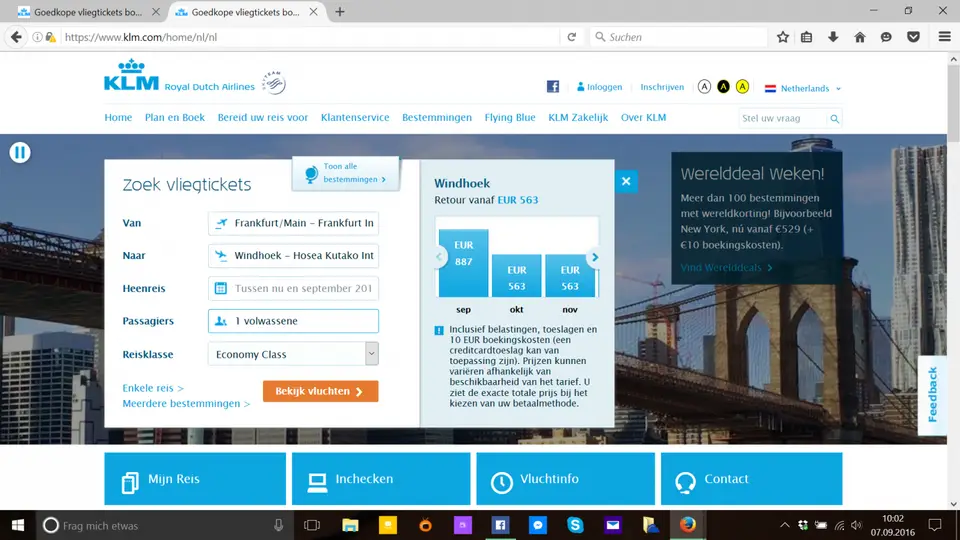Viewport: 960px width, 540px height.
Task: Click the Van departure airport field
Action: point(293,223)
